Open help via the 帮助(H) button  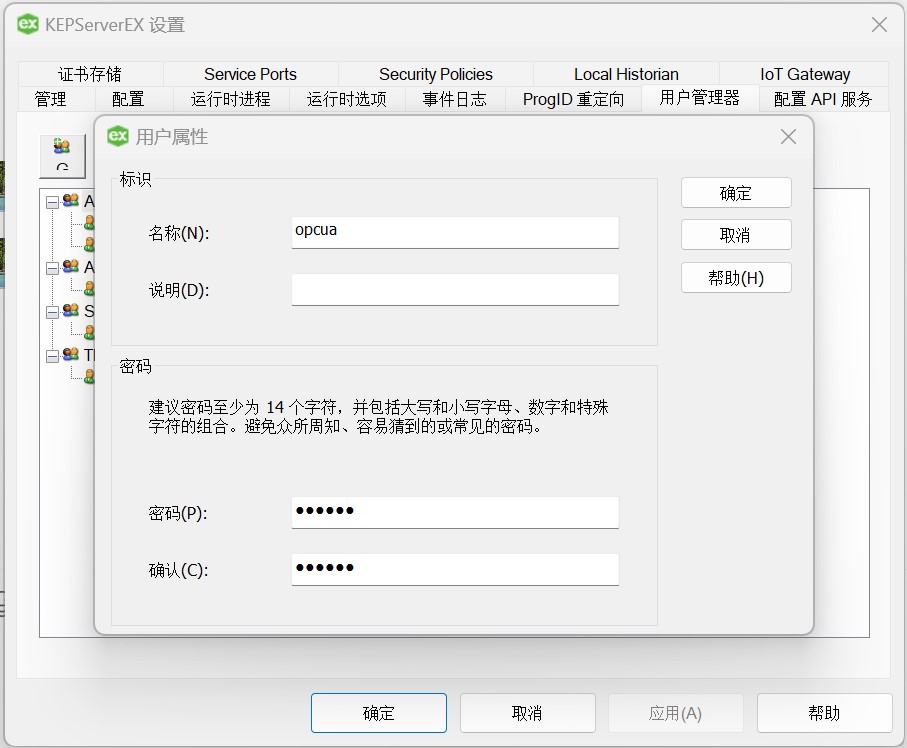click(736, 277)
